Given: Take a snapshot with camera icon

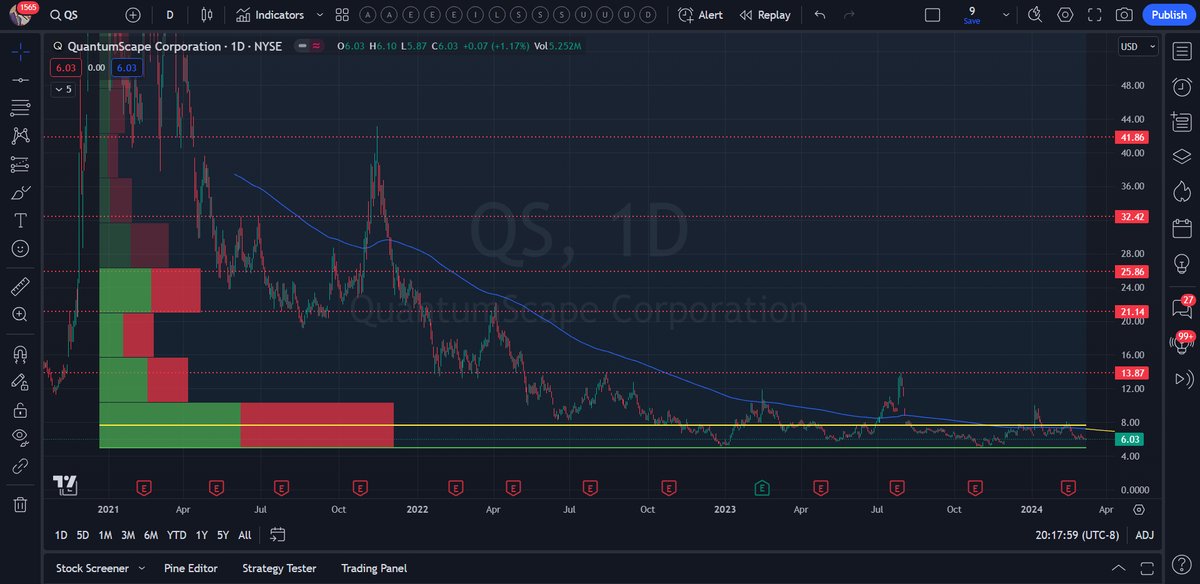Looking at the screenshot, I should point(1124,15).
